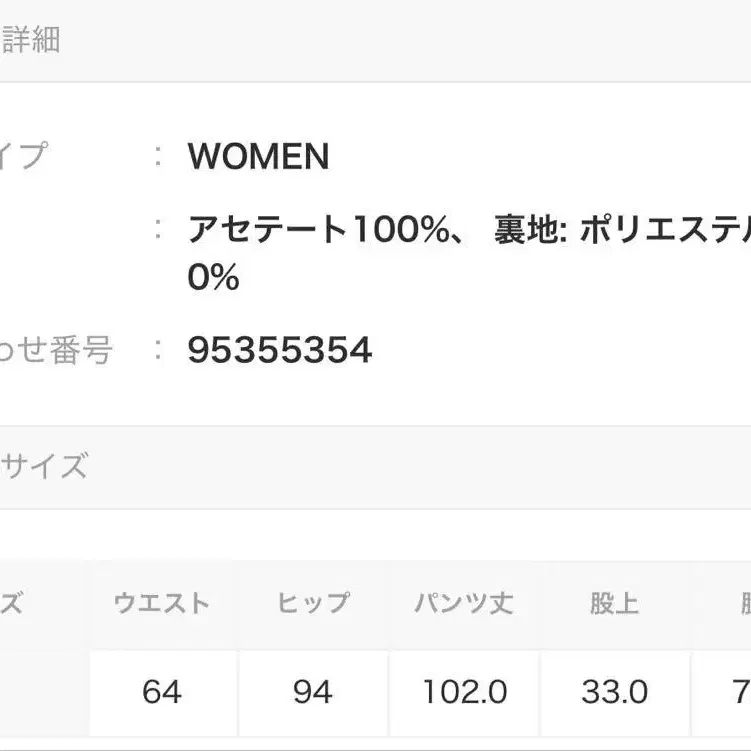Click the わせ番号 inquiry number label

point(56,351)
